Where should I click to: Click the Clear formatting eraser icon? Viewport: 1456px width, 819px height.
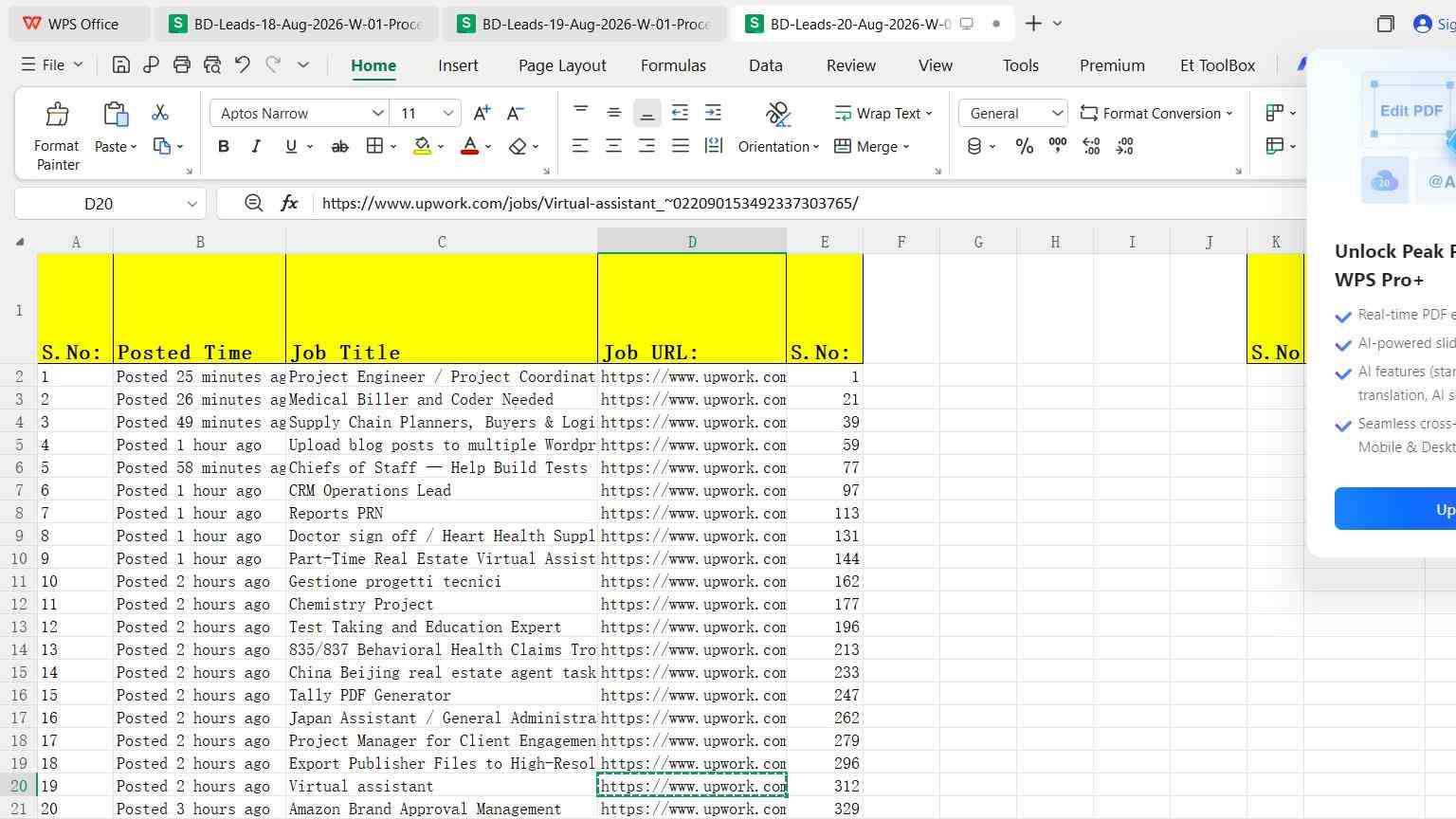(x=518, y=146)
